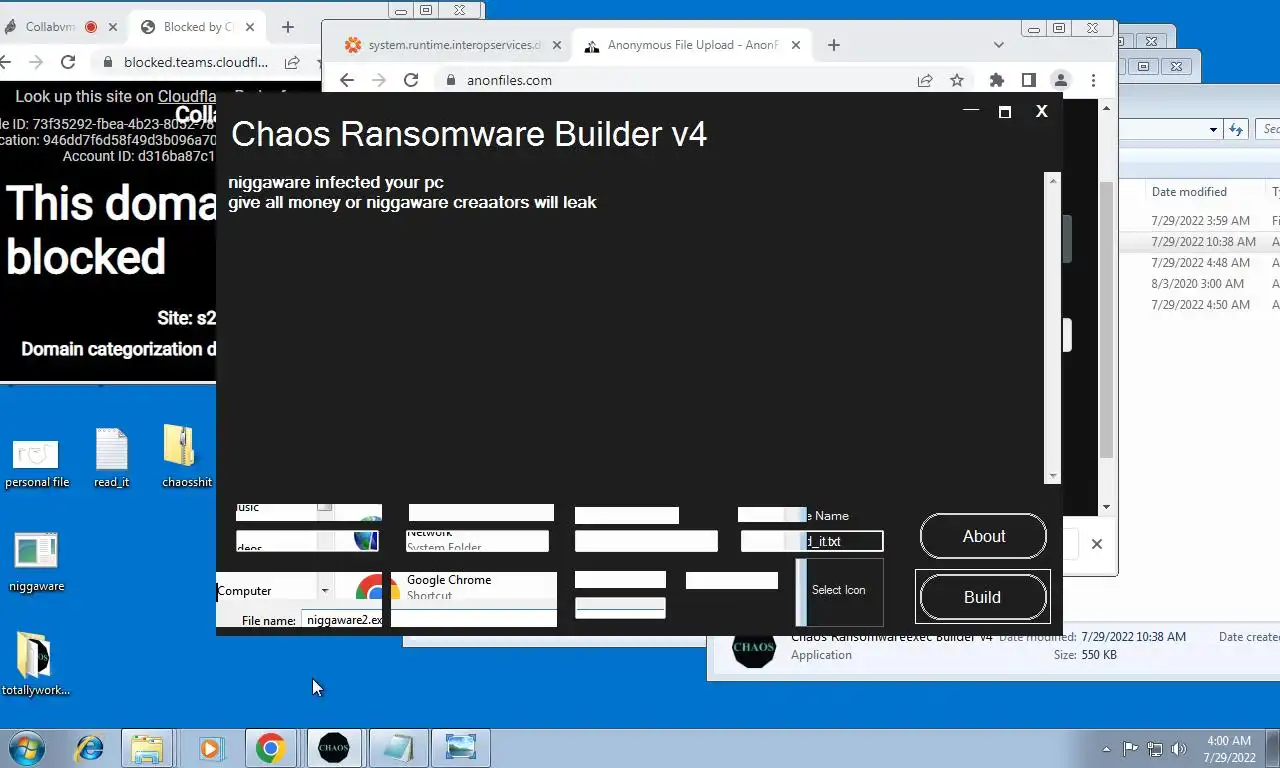Open the chaosshit desktop archive folder
The width and height of the screenshot is (1280, 768).
pos(186,457)
